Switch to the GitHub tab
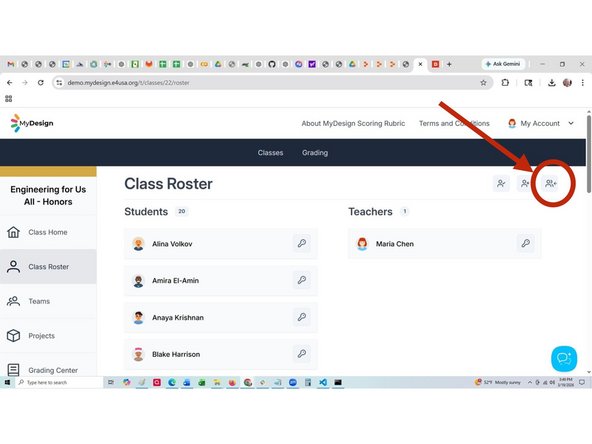 pyautogui.click(x=272, y=64)
